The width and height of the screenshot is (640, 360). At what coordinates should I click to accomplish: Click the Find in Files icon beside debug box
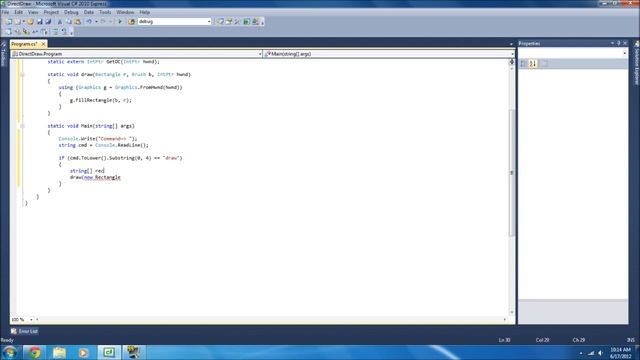pos(131,22)
